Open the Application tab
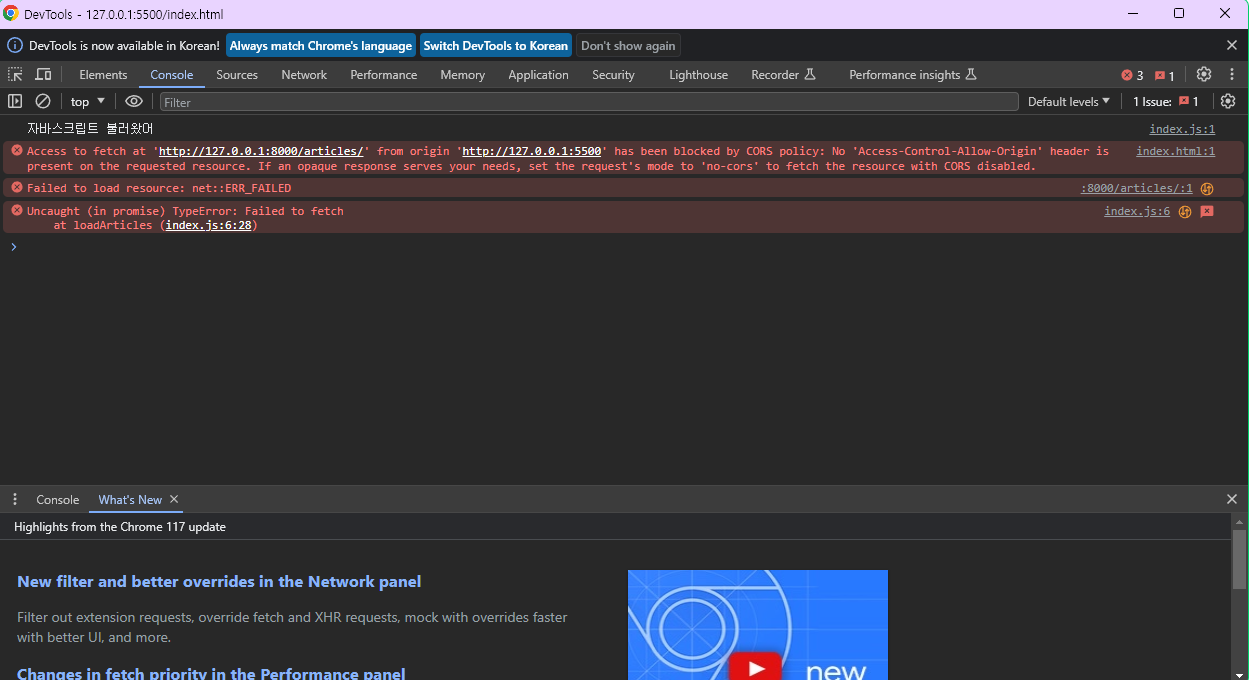The width and height of the screenshot is (1249, 680). point(538,75)
